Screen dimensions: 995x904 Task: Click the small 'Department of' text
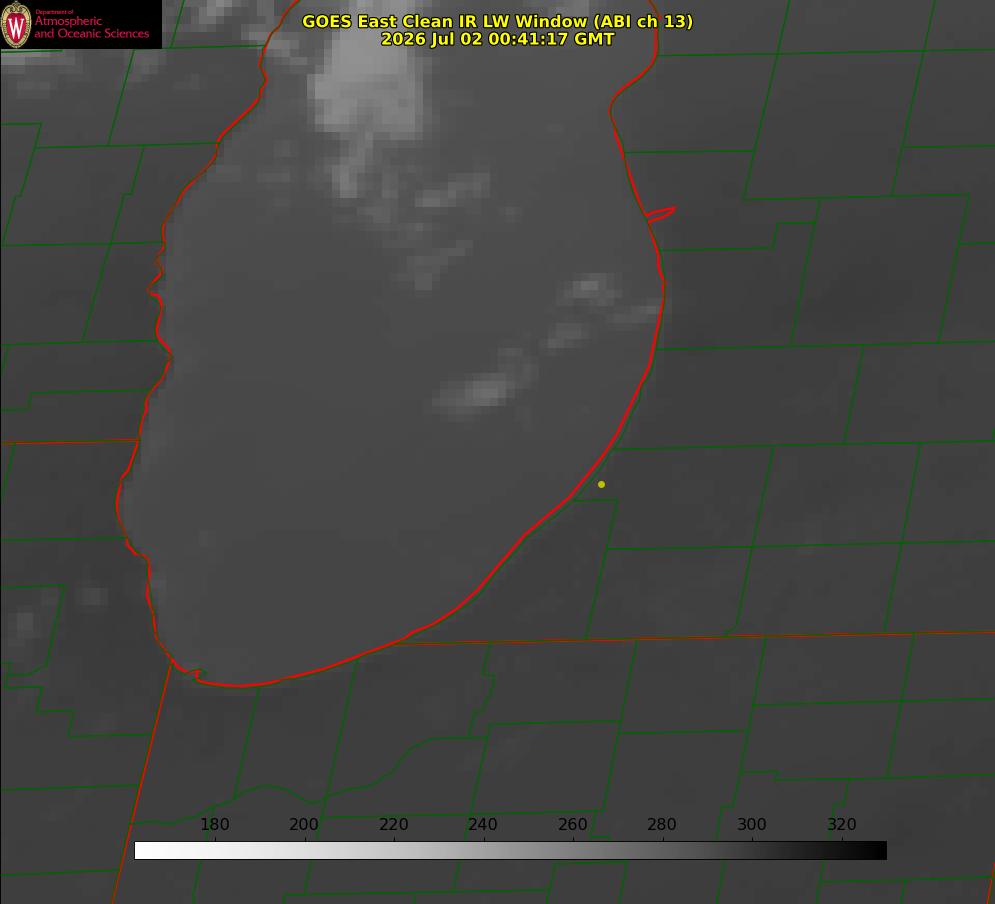[54, 11]
